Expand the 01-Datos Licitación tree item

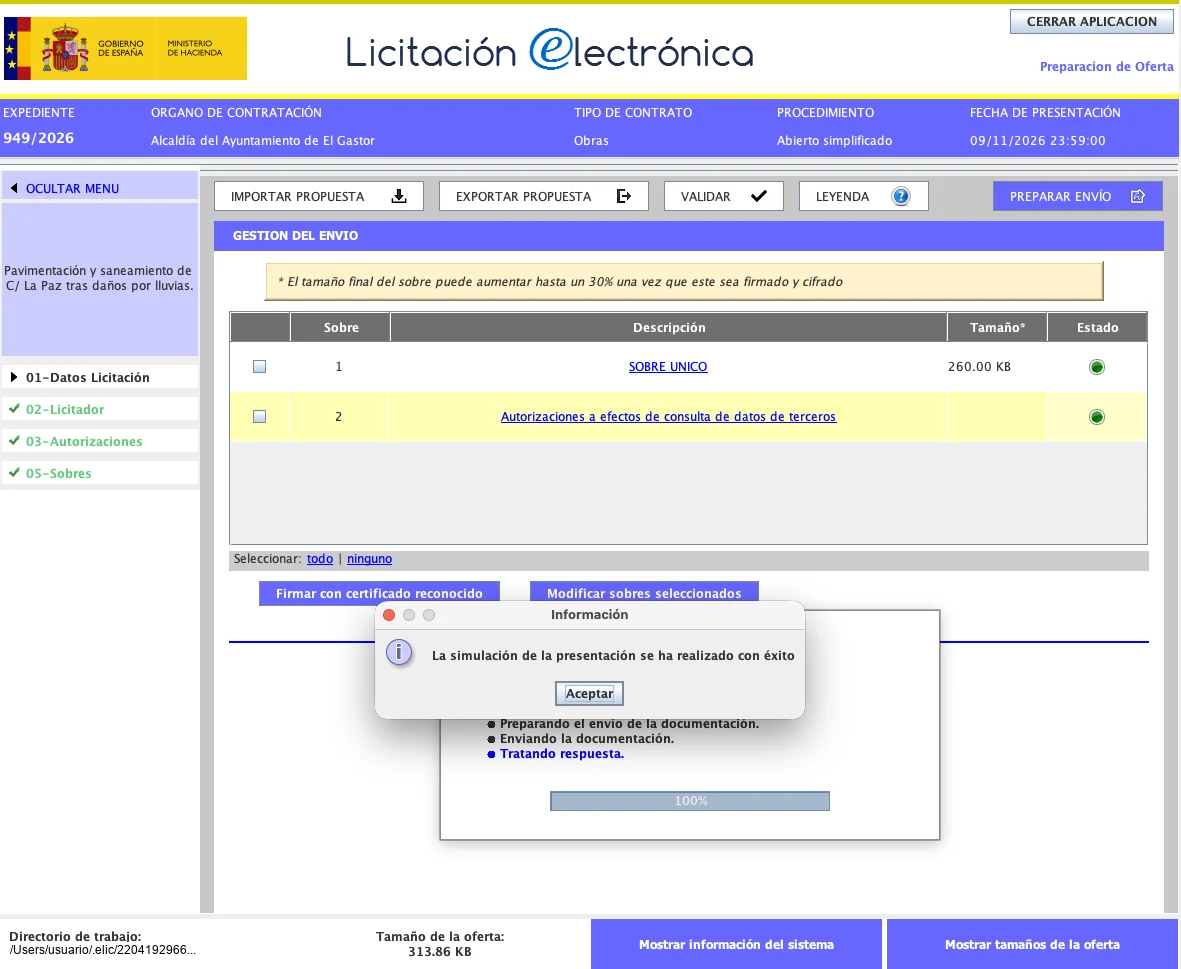tap(14, 377)
